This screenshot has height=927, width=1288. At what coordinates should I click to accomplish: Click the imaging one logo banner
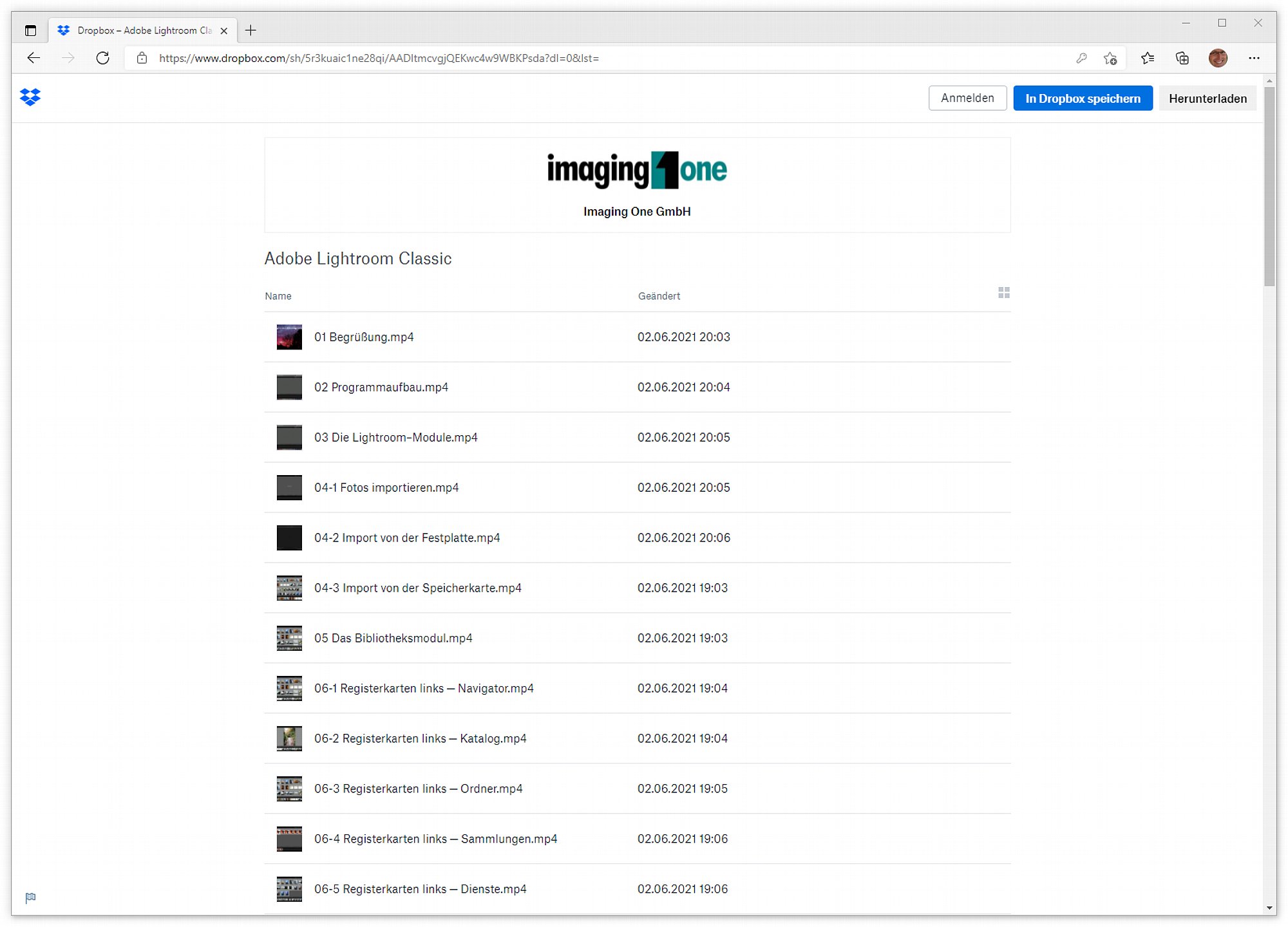[637, 170]
